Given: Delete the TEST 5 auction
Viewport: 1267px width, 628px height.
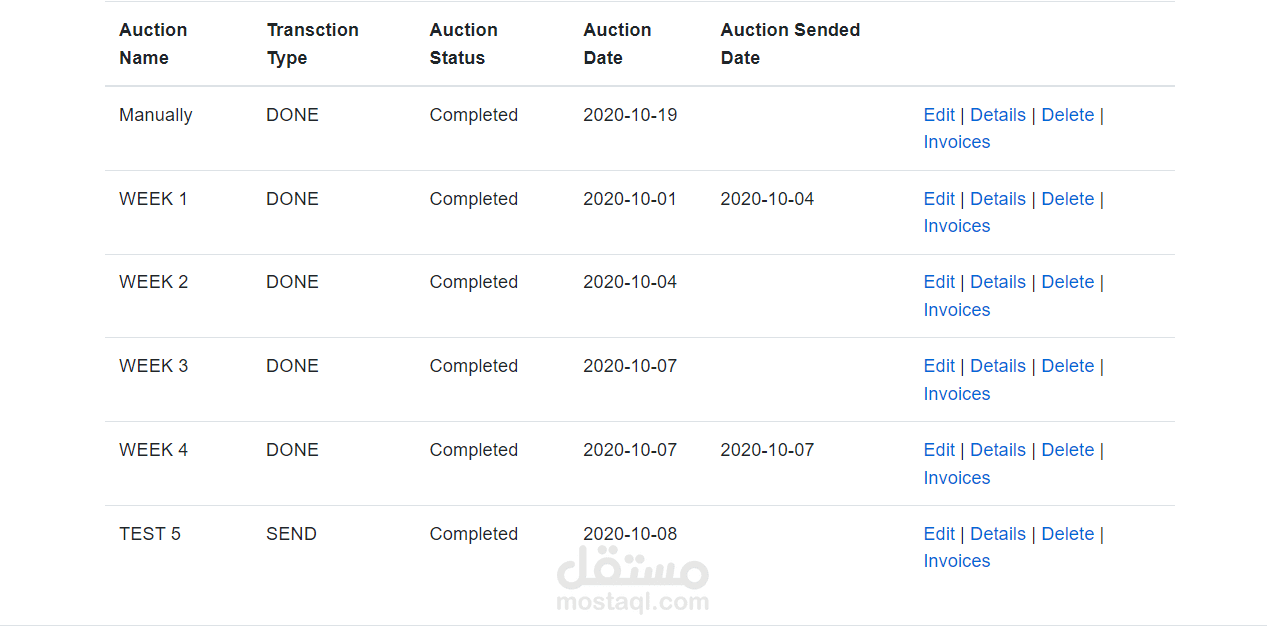Looking at the screenshot, I should 1067,534.
